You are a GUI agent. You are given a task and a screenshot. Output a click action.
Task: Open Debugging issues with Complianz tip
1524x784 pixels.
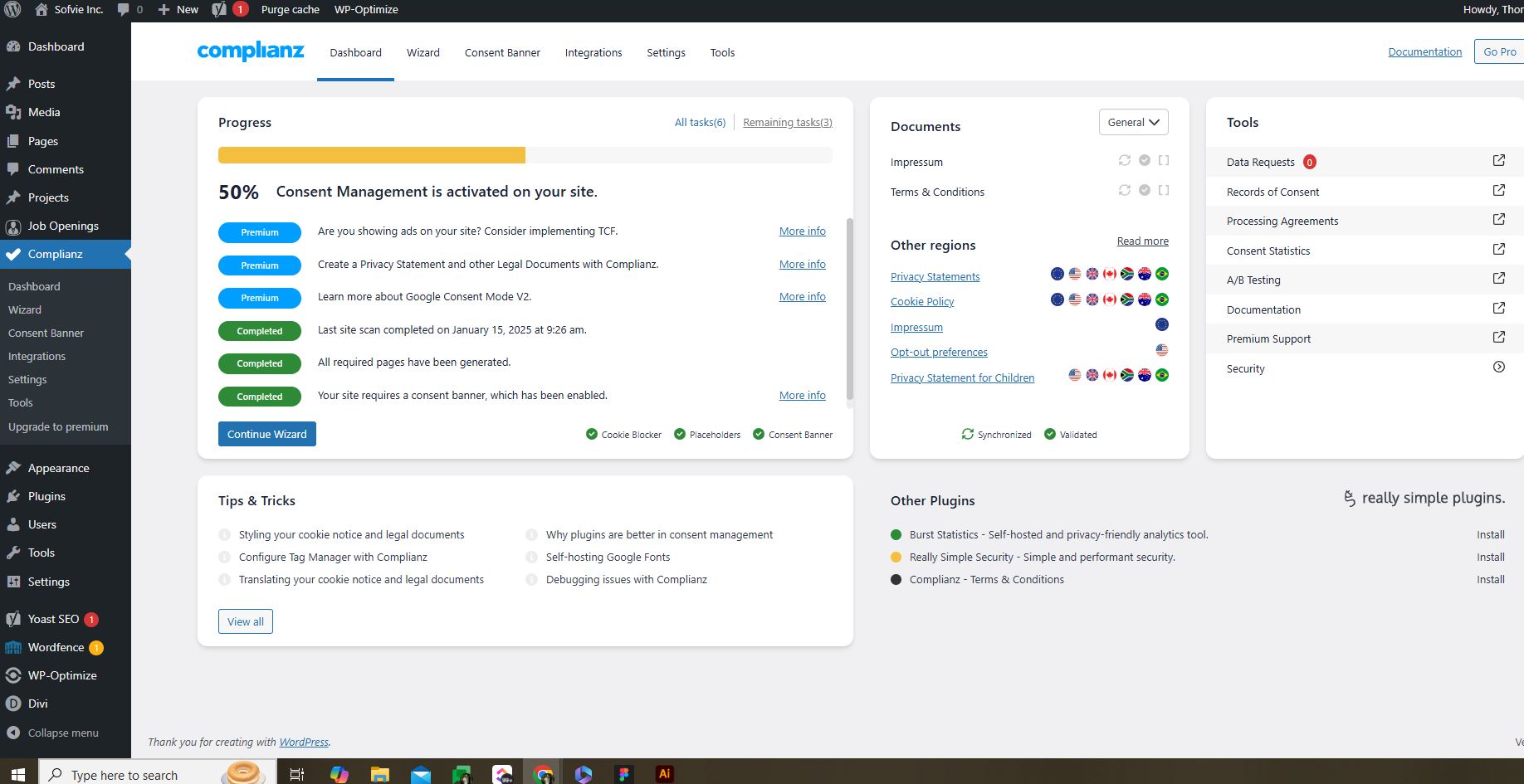pyautogui.click(x=627, y=579)
